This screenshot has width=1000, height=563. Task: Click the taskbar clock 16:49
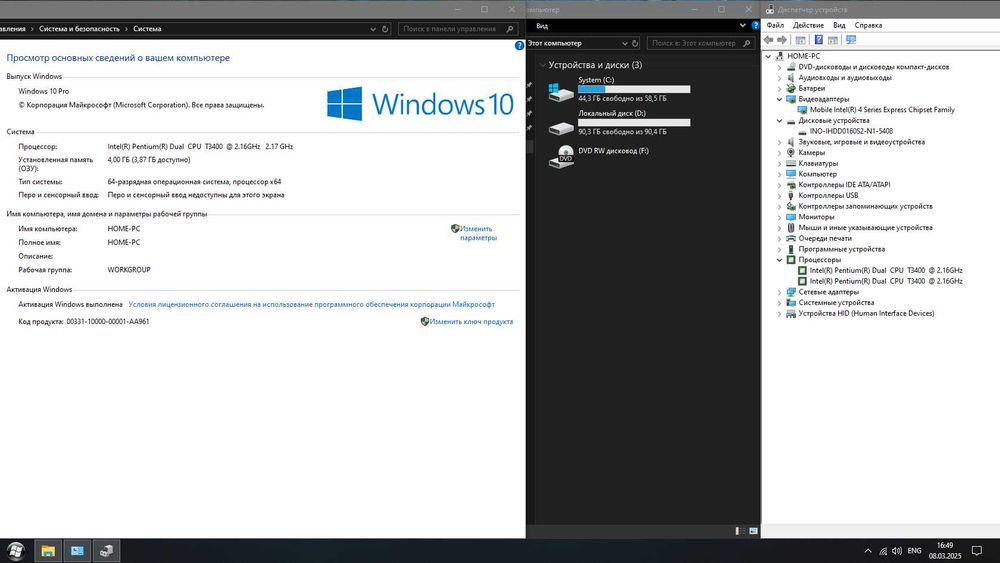[945, 551]
